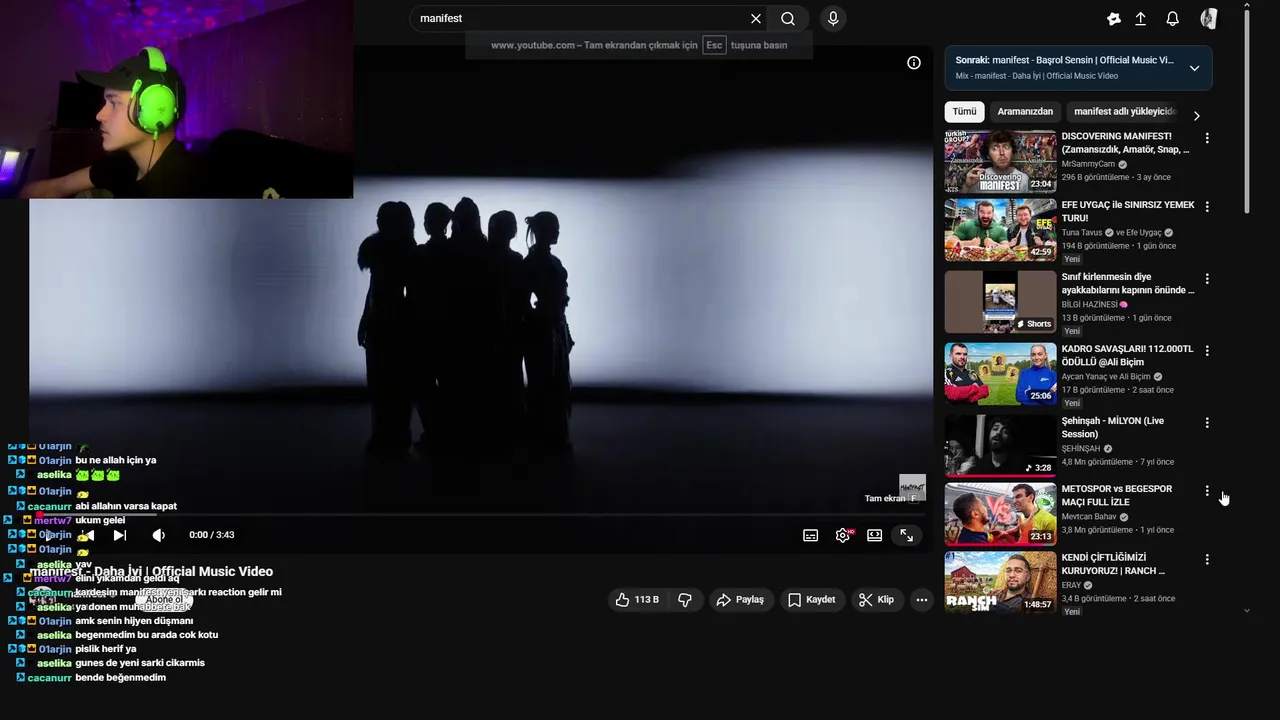Screen dimensions: 1280x720
Task: Open Mevlcan Bahav channel name
Action: click(x=1089, y=517)
